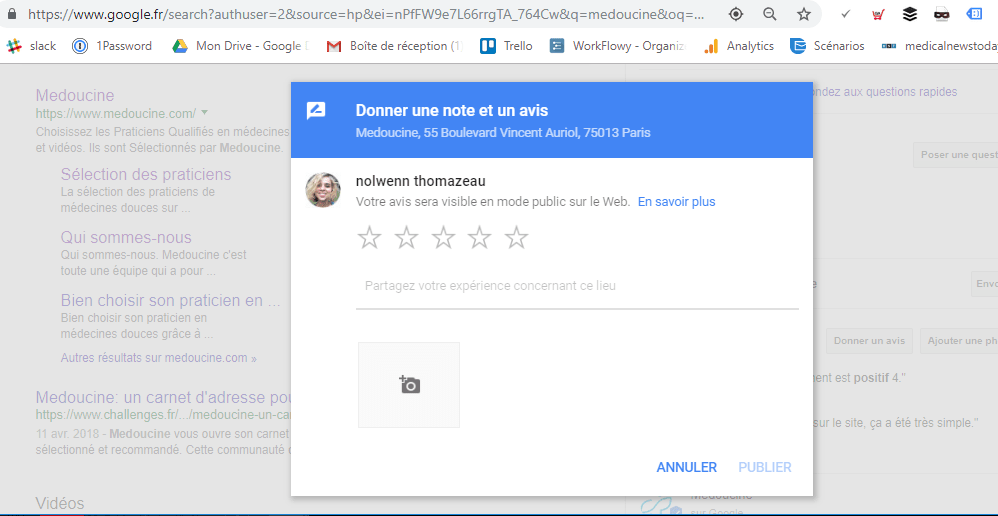Viewport: 998px width, 516px height.
Task: Click the lock icon in address bar
Action: tap(11, 14)
